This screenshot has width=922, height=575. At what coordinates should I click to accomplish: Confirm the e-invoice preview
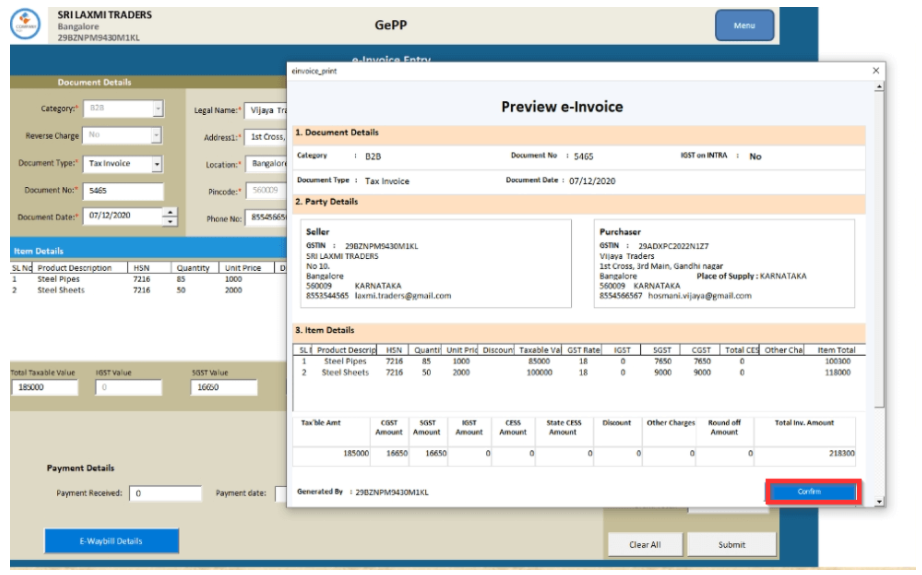[813, 492]
